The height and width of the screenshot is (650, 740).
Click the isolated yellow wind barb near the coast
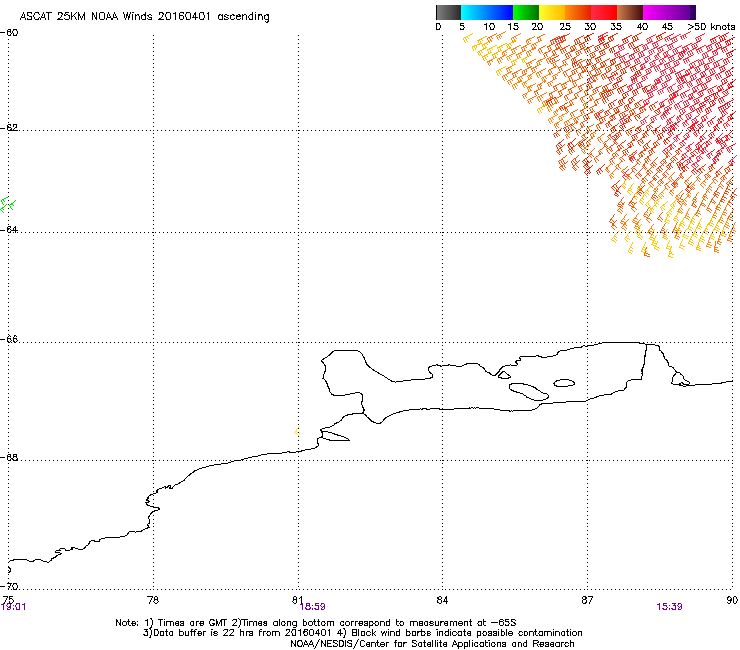296,431
